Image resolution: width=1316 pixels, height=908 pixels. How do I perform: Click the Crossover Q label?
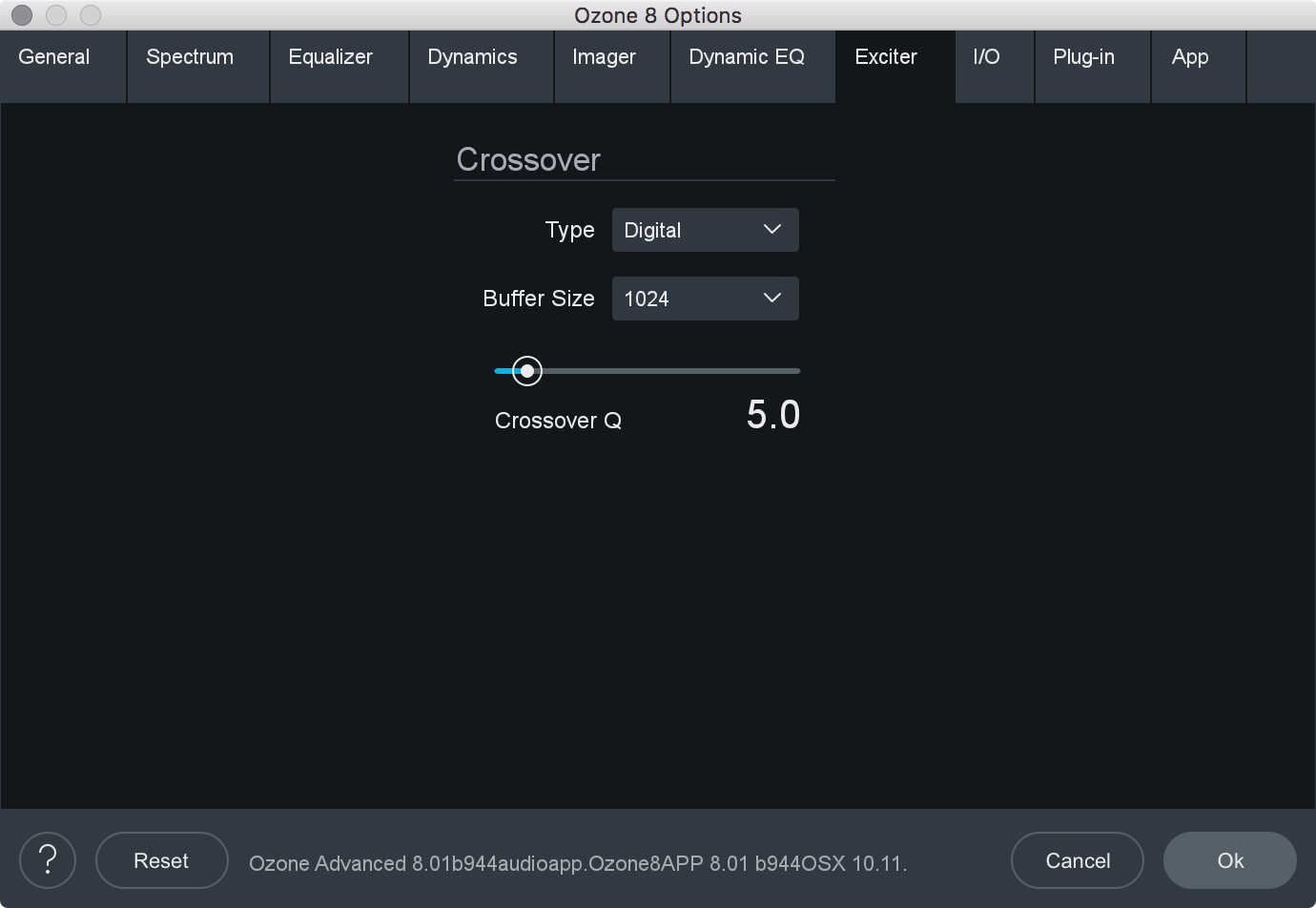point(558,421)
